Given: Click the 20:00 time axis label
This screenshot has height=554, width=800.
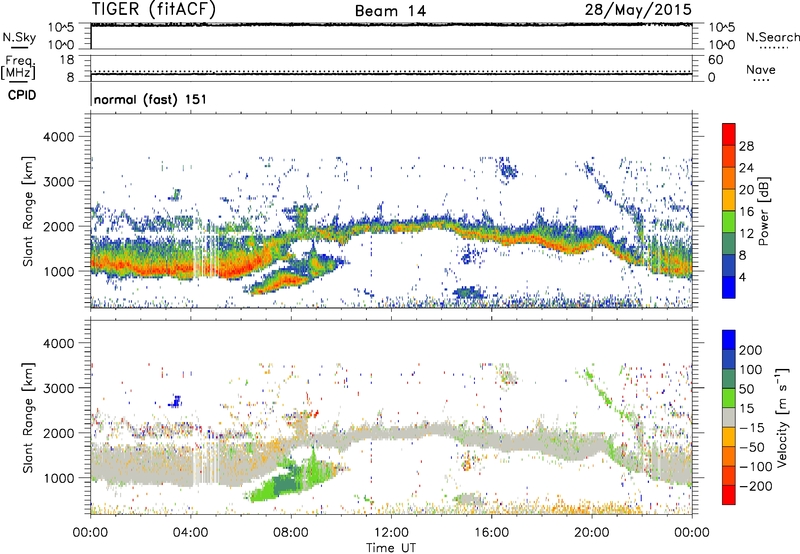Looking at the screenshot, I should coord(592,533).
